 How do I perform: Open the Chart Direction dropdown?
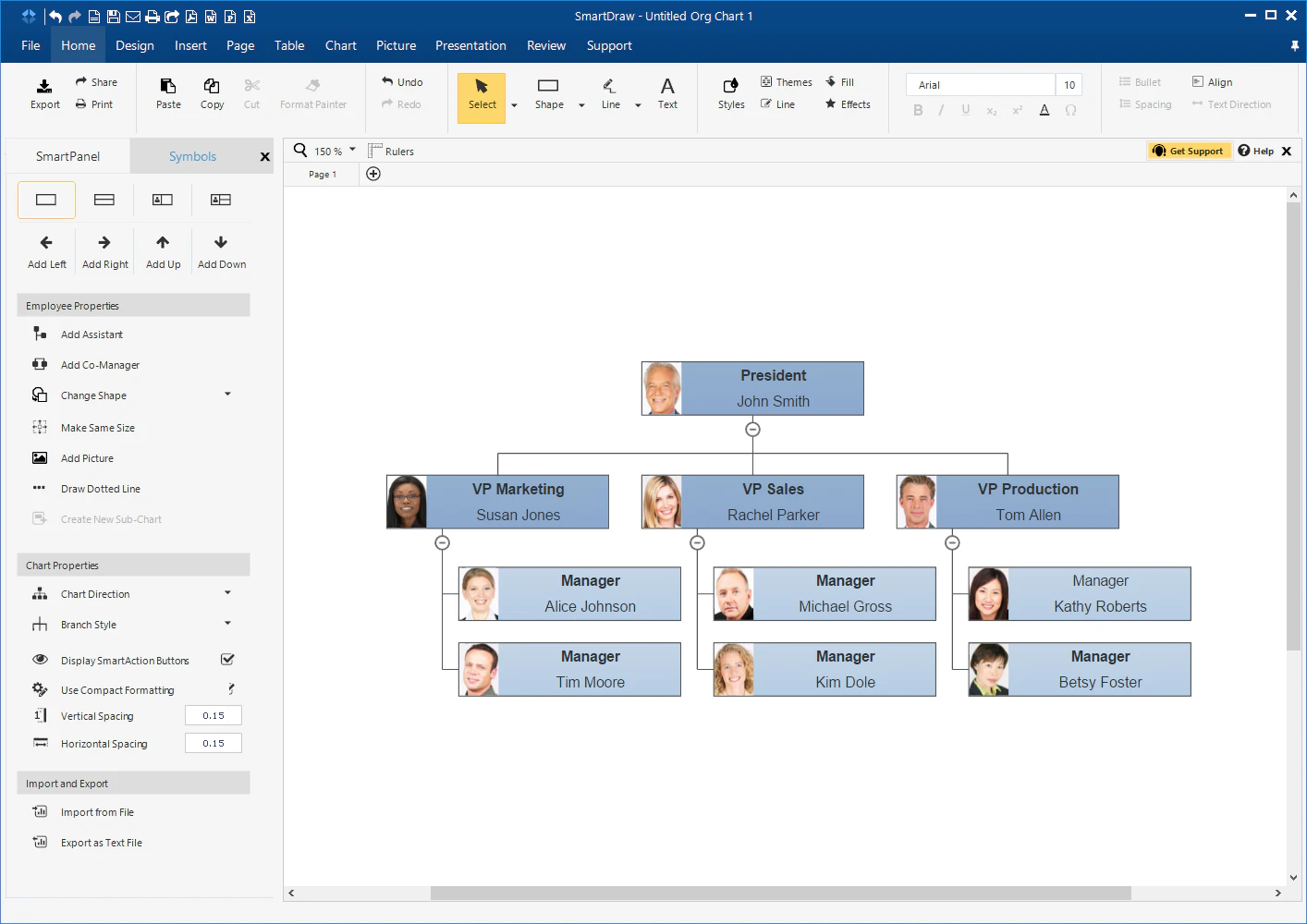227,593
